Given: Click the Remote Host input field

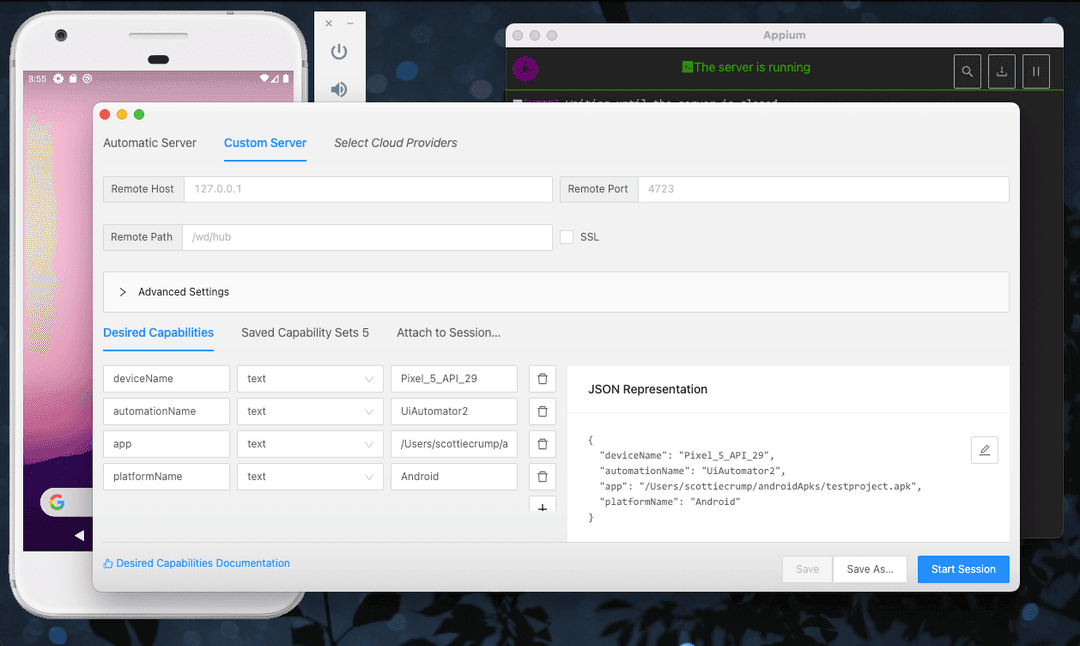Looking at the screenshot, I should point(367,189).
